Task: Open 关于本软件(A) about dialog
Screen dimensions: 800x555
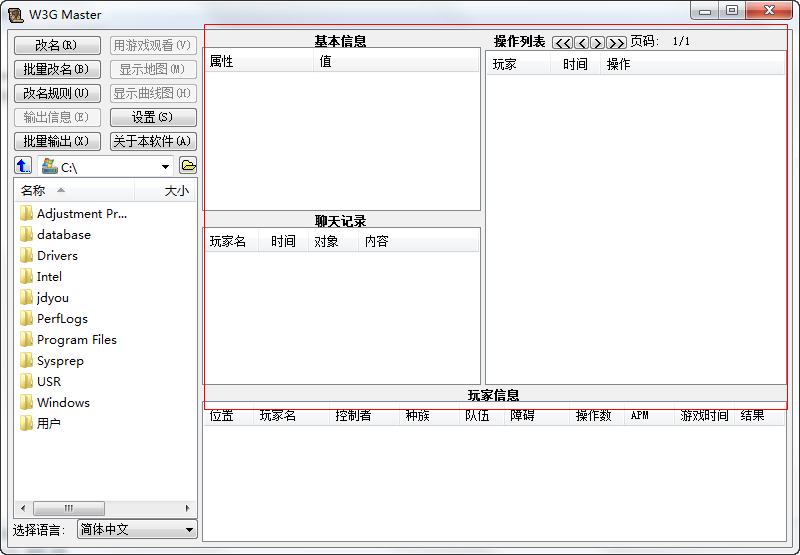Action: click(153, 141)
